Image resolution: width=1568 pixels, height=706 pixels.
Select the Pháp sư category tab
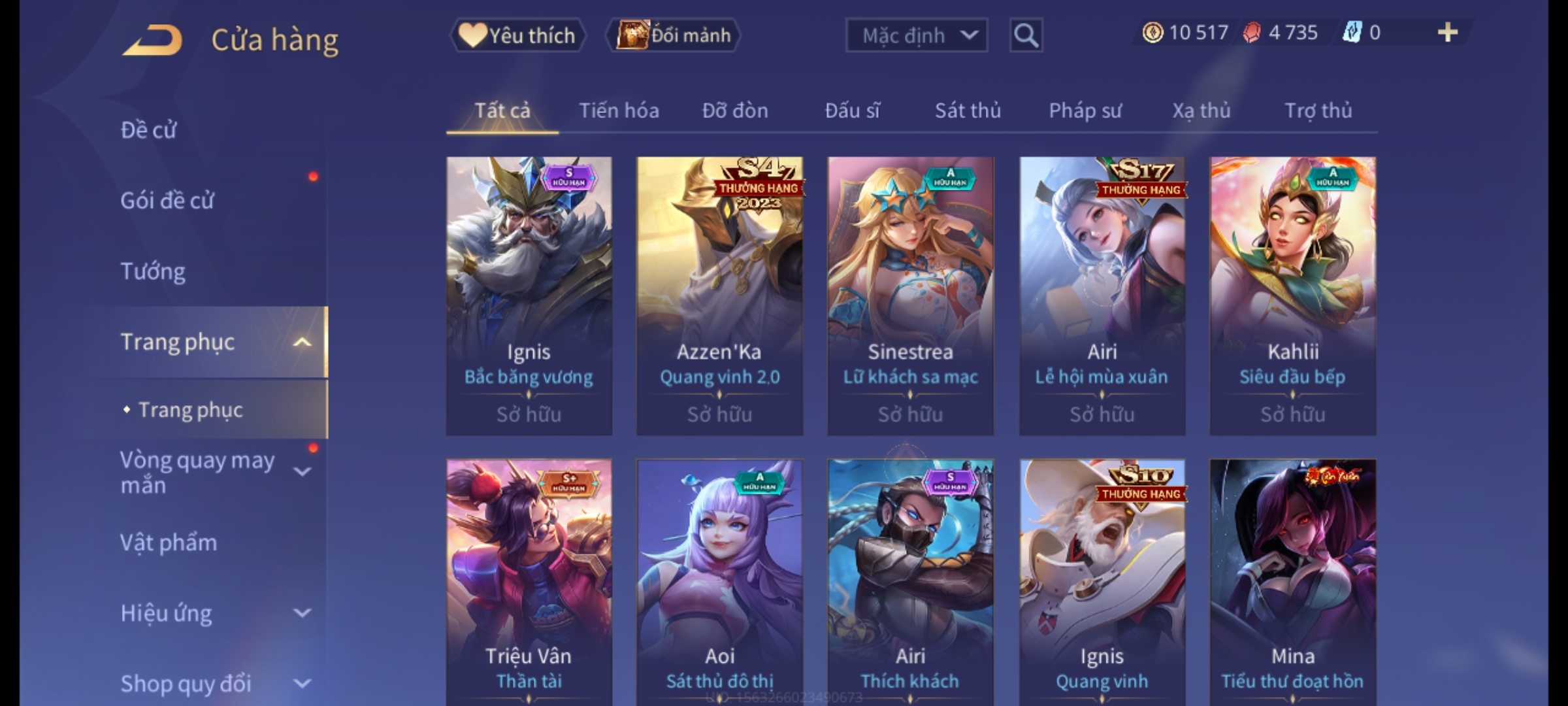point(1085,110)
